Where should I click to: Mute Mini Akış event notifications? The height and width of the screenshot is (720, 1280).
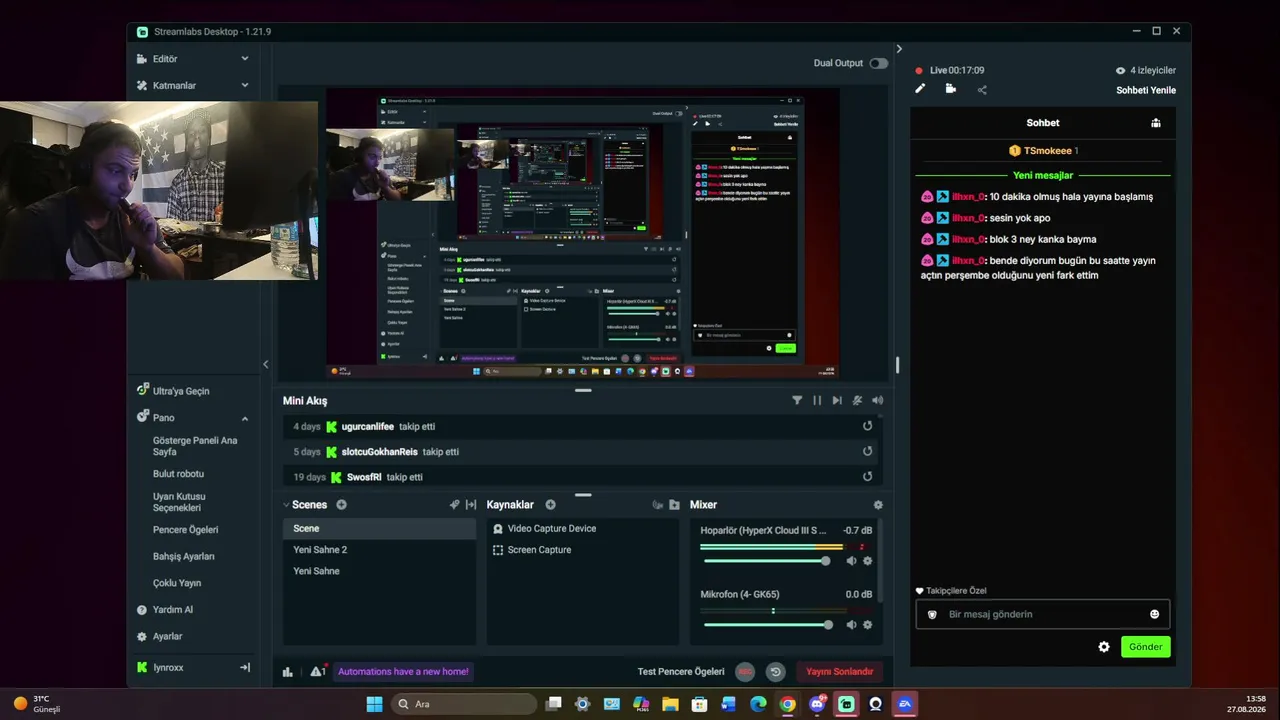(857, 400)
